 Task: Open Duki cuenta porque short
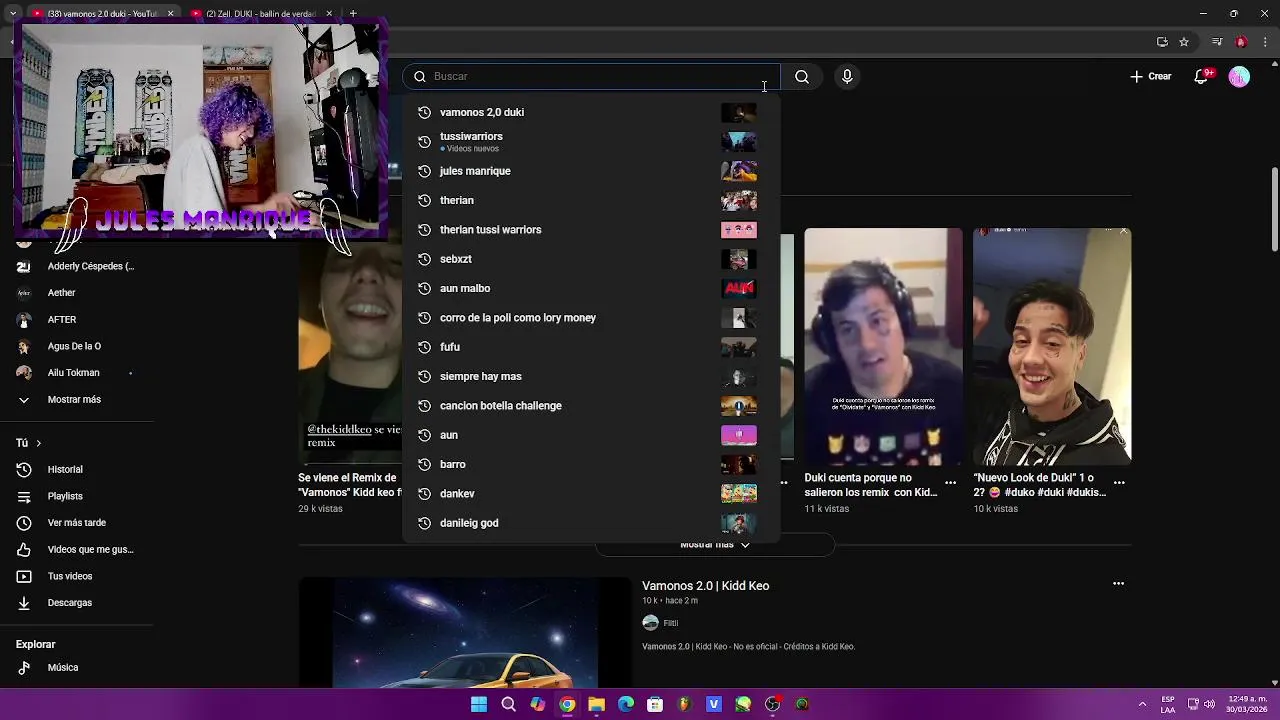tap(883, 347)
